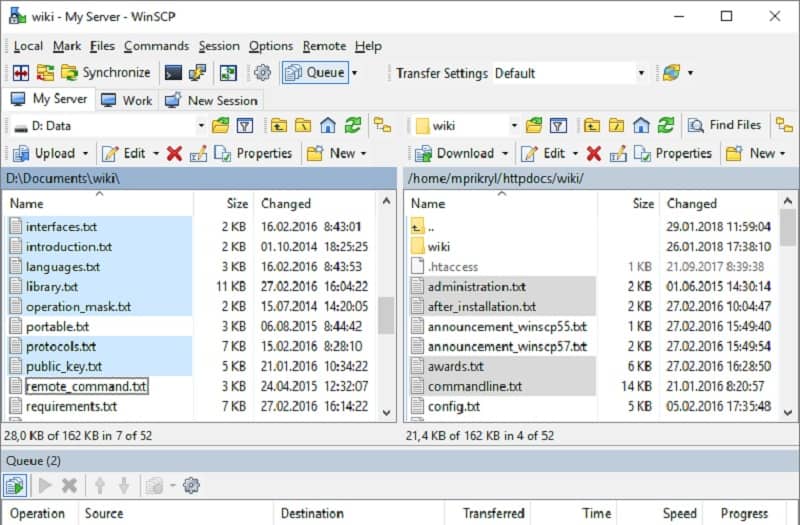Go to remote root directory icon
Viewport: 800px width, 525px height.
click(616, 126)
